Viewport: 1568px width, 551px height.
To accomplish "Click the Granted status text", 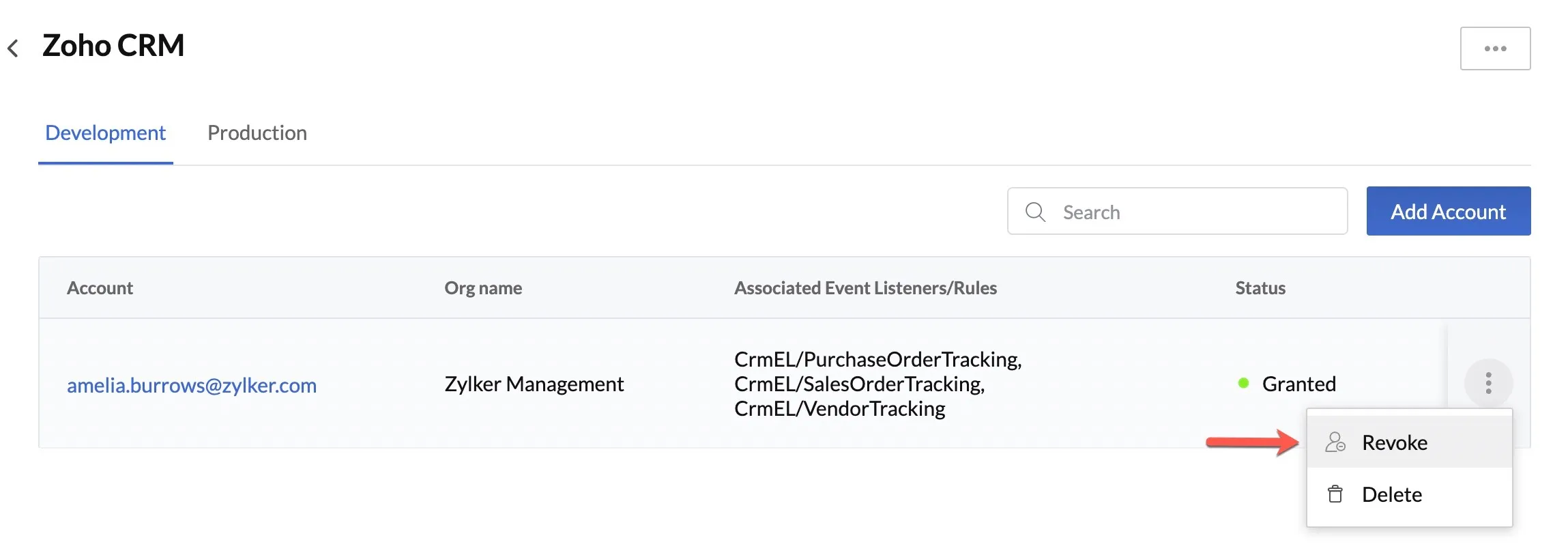I will tap(1299, 384).
